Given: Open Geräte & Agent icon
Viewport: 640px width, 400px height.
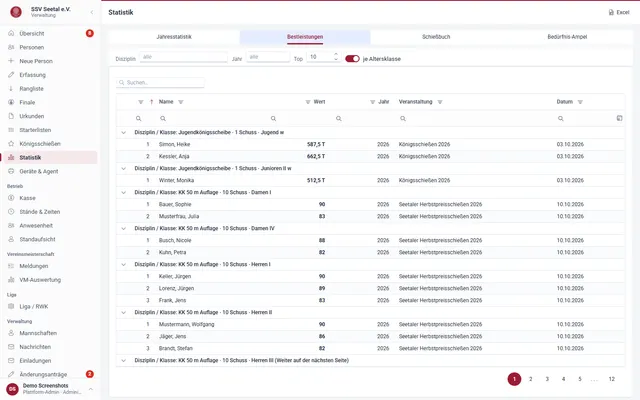Looking at the screenshot, I should (11, 171).
